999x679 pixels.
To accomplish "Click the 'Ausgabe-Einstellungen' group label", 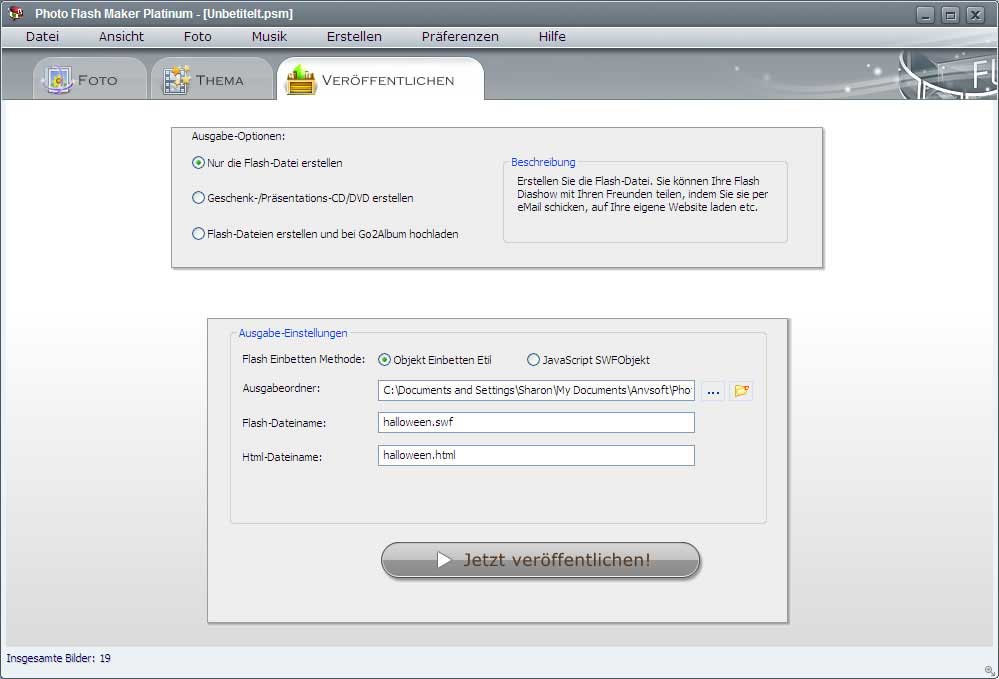I will [293, 333].
